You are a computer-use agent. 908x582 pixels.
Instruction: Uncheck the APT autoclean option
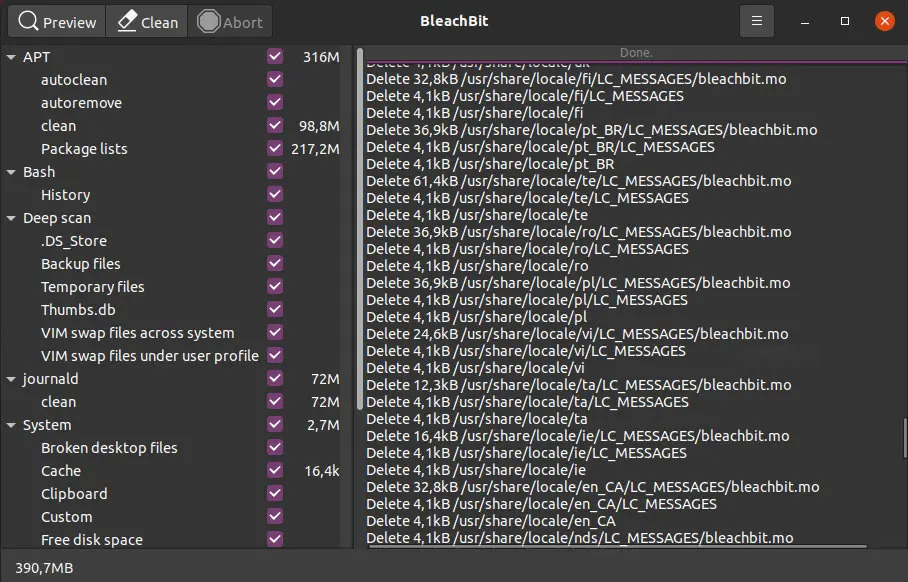click(274, 80)
